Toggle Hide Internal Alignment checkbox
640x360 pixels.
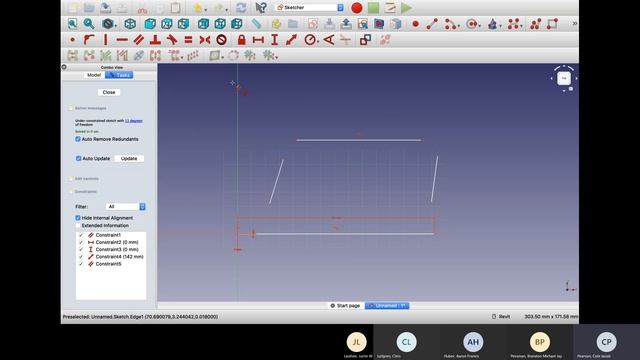point(78,218)
